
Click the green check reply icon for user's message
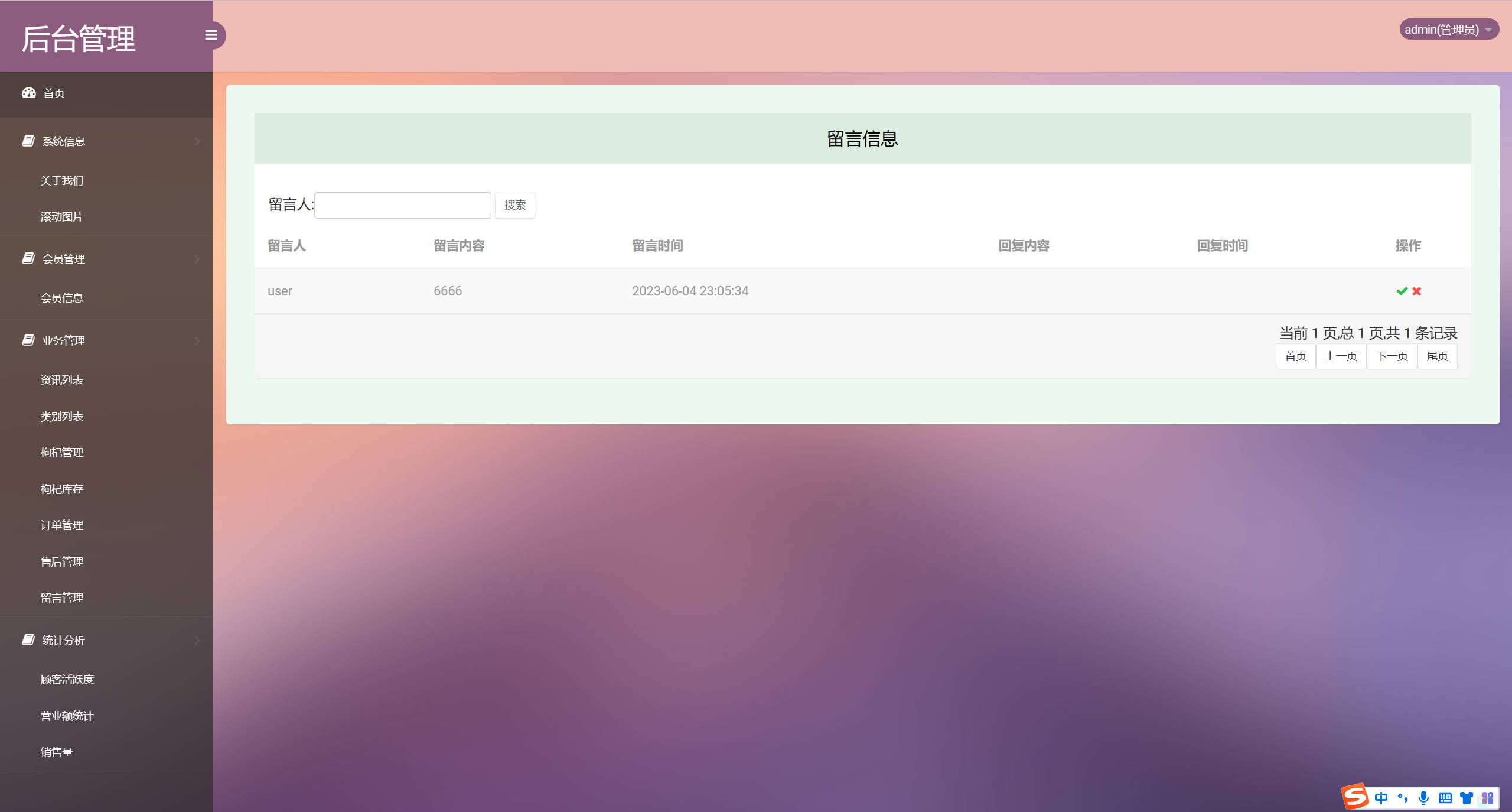[x=1400, y=291]
